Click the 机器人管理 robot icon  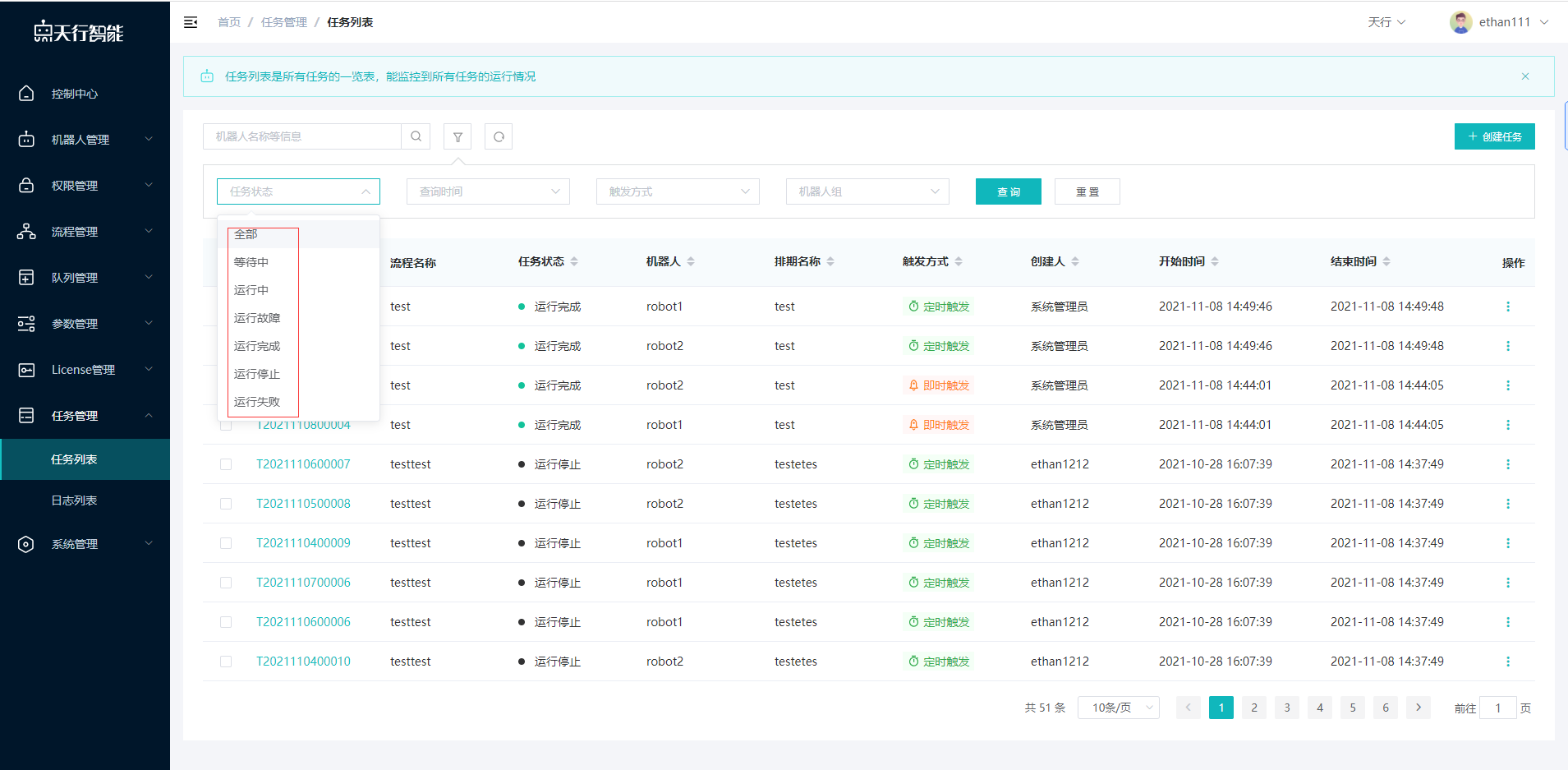(26, 140)
